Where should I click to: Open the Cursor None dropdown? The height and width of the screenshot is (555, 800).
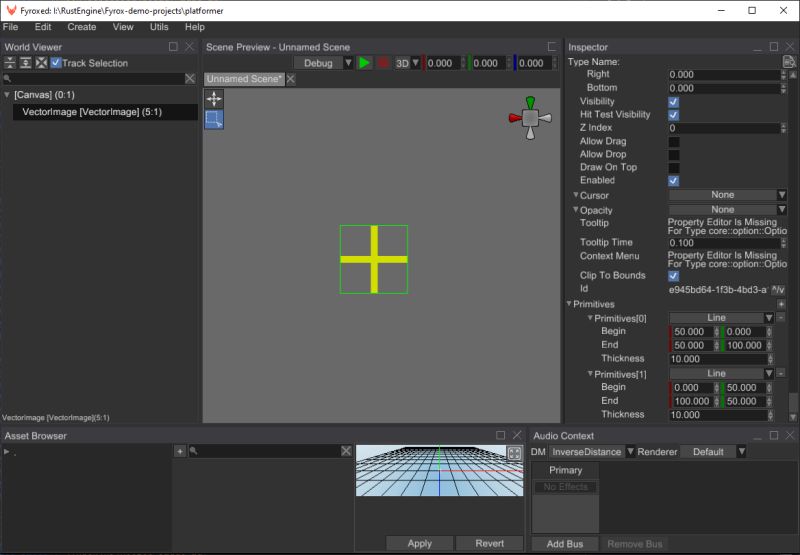(x=728, y=195)
